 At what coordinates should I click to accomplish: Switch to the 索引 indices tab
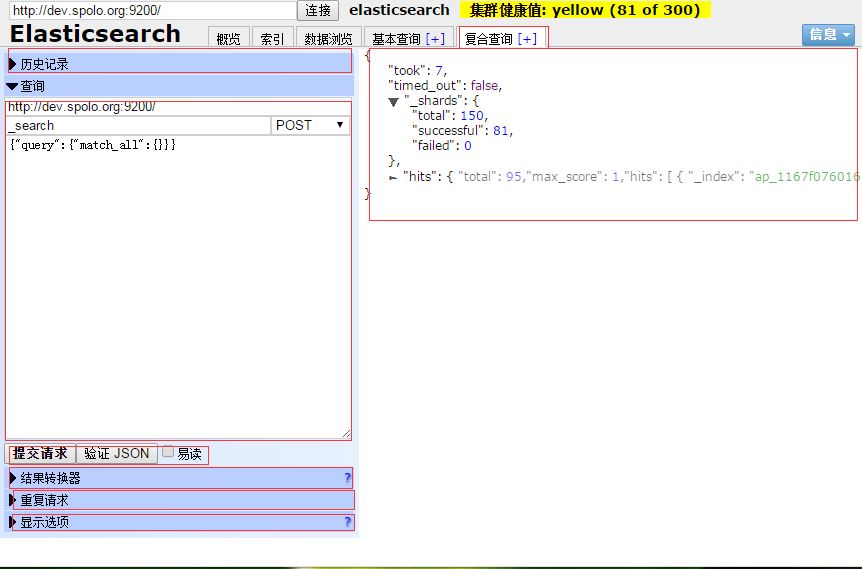[x=272, y=38]
